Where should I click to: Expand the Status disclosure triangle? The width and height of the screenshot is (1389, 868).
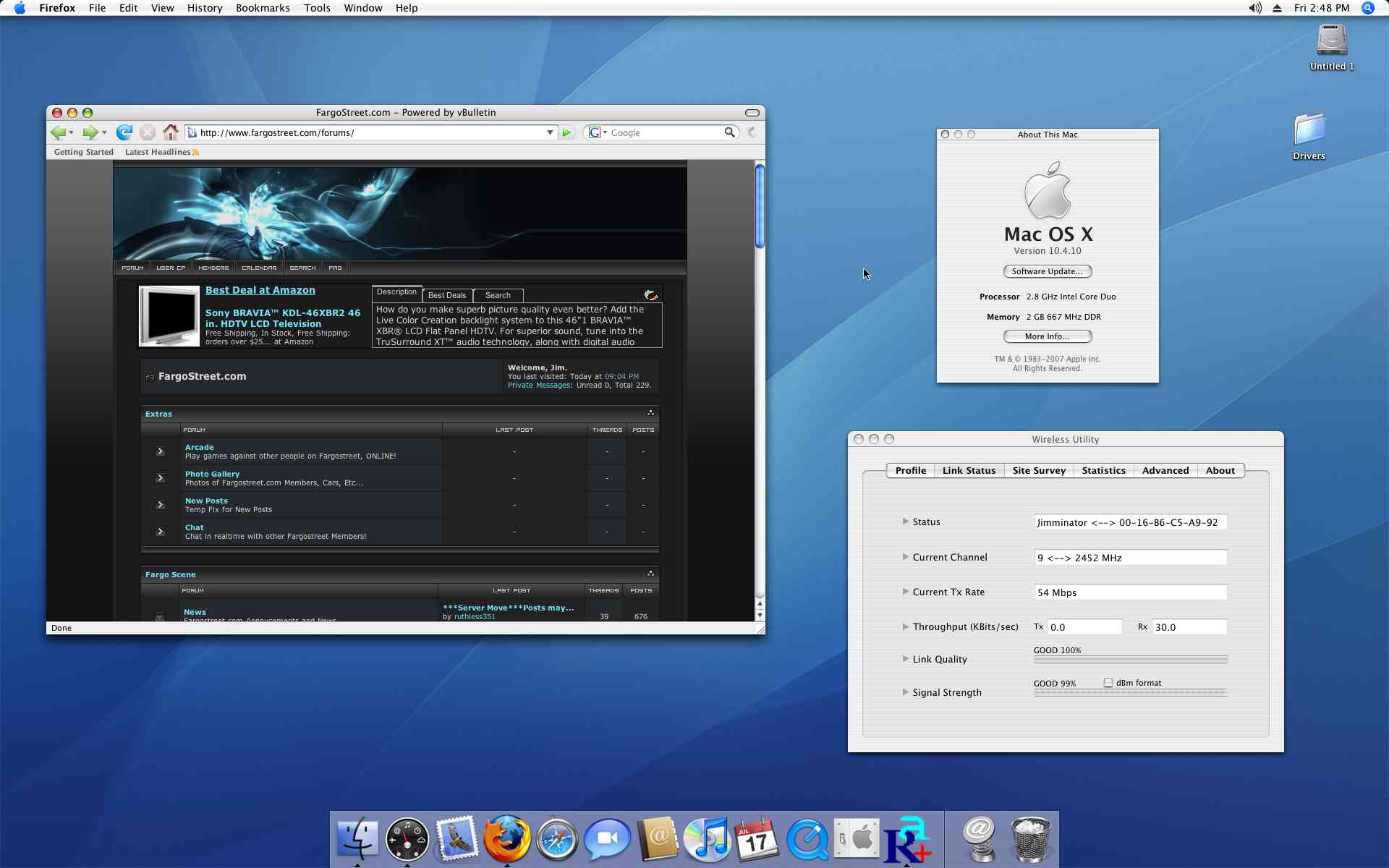[905, 522]
